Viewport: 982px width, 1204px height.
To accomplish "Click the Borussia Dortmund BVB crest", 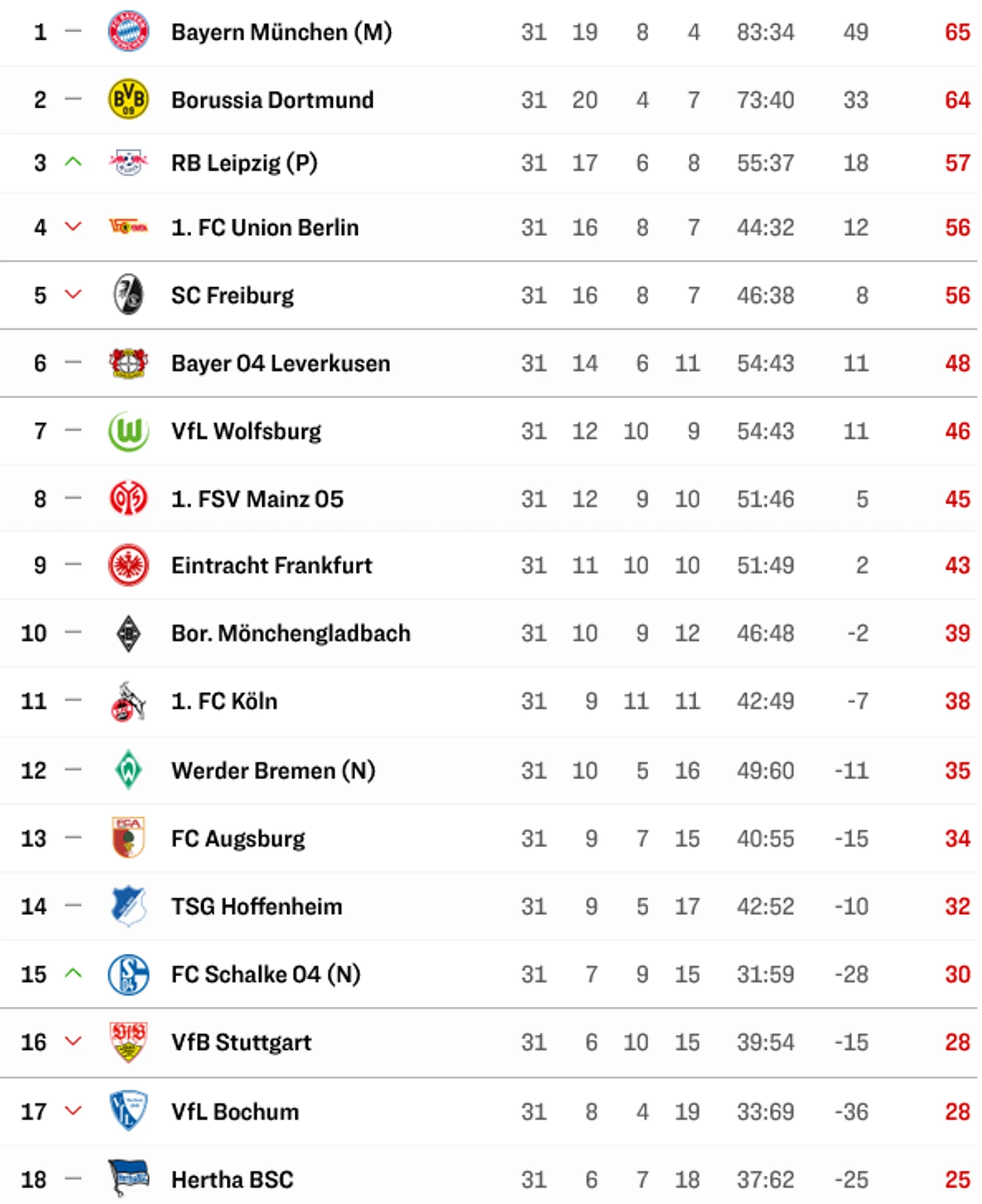I will click(128, 99).
